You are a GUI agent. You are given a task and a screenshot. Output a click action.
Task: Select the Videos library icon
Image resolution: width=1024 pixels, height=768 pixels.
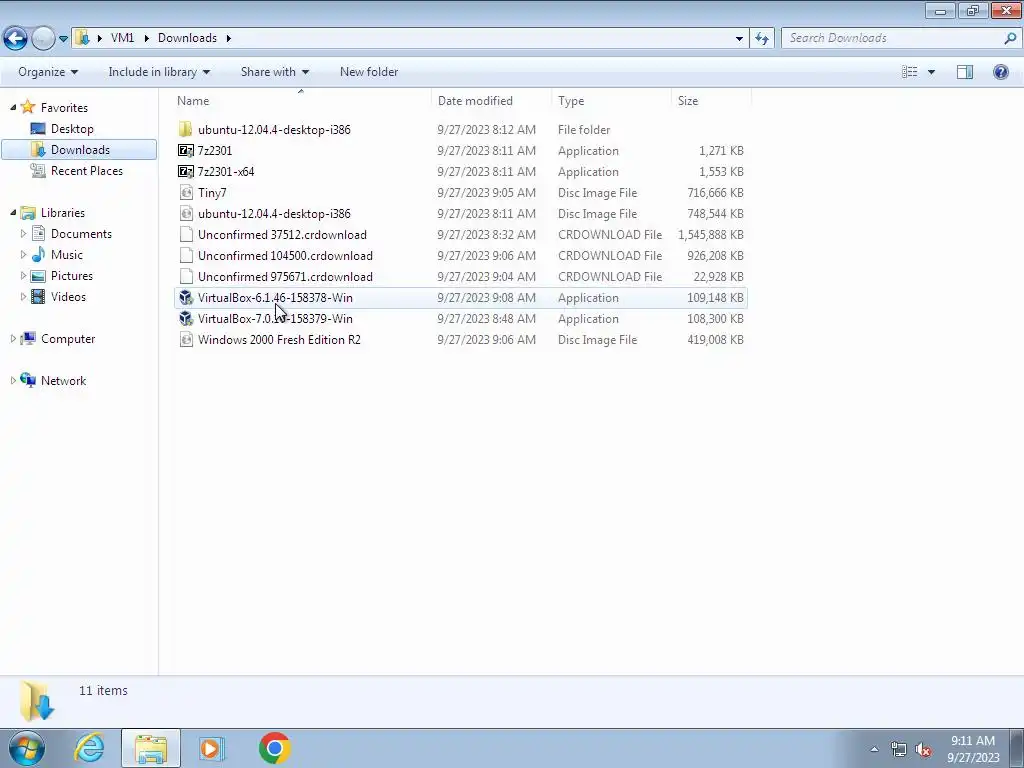39,296
